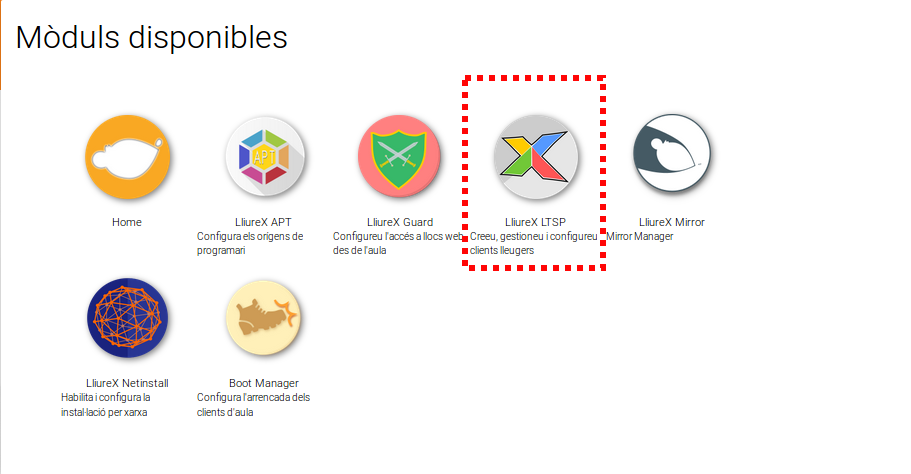Select "Creeu, gestioneu i configureu clients lleugers" text
Screen dimensions: 911x474
(533, 243)
